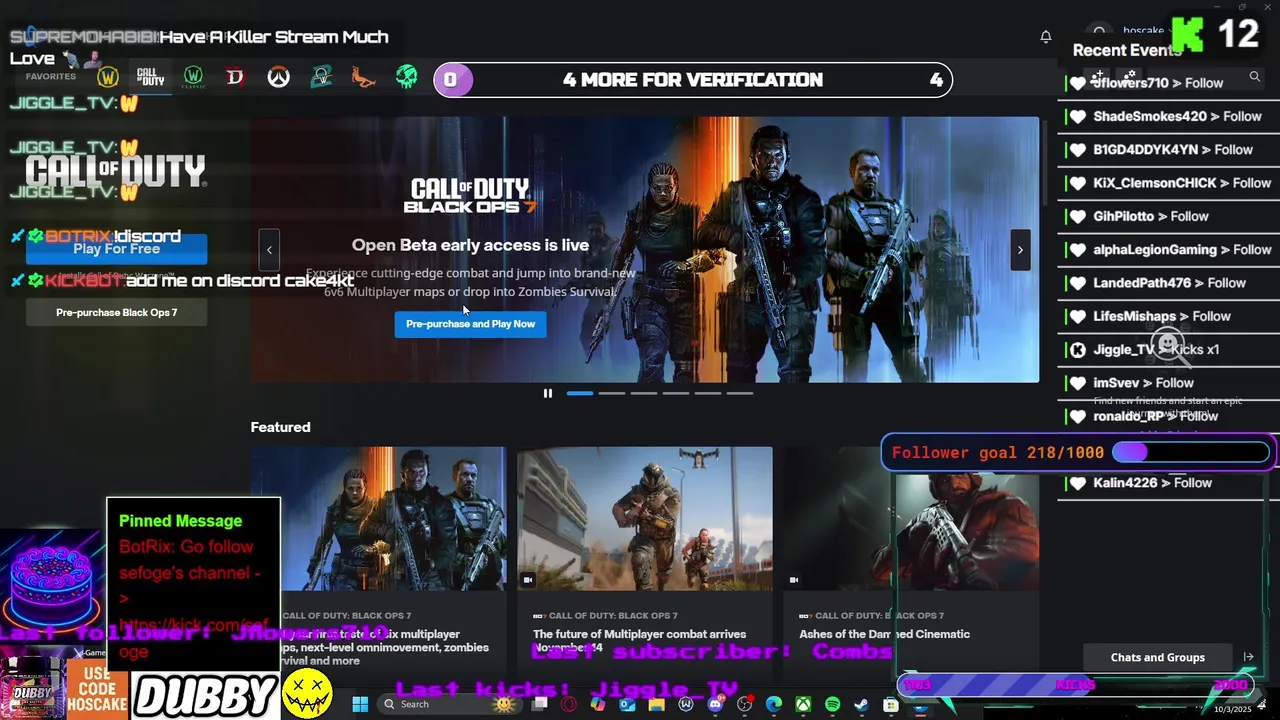This screenshot has width=1280, height=720.
Task: Open Copilot from taskbar
Action: click(x=598, y=704)
